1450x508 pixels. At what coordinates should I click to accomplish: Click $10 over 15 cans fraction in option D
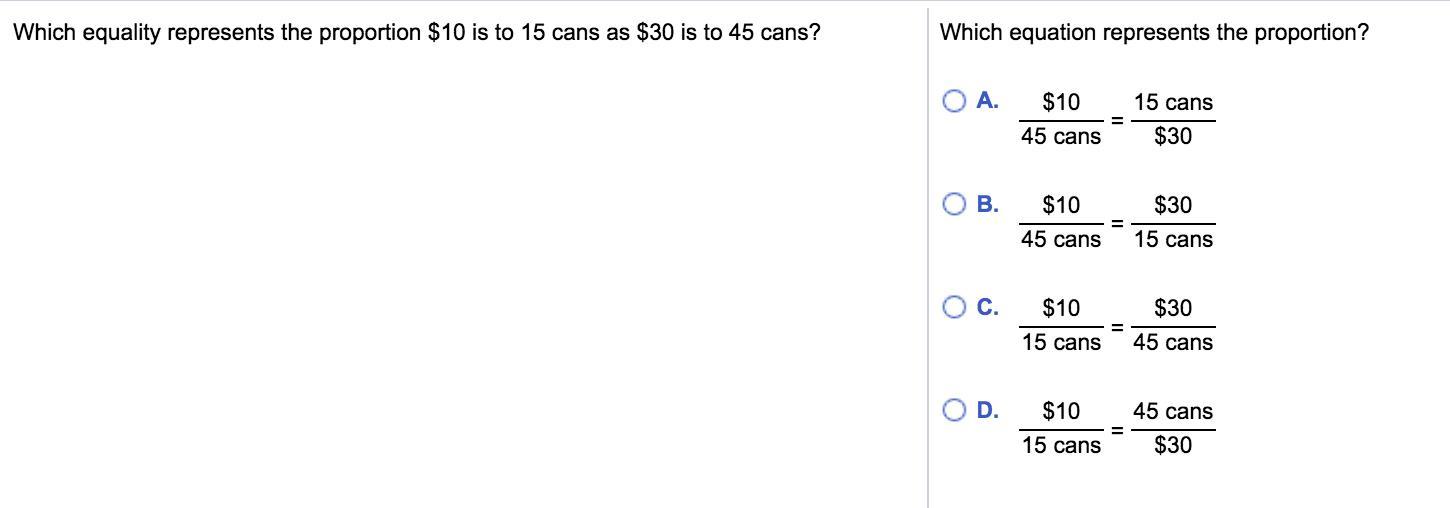coord(1061,428)
